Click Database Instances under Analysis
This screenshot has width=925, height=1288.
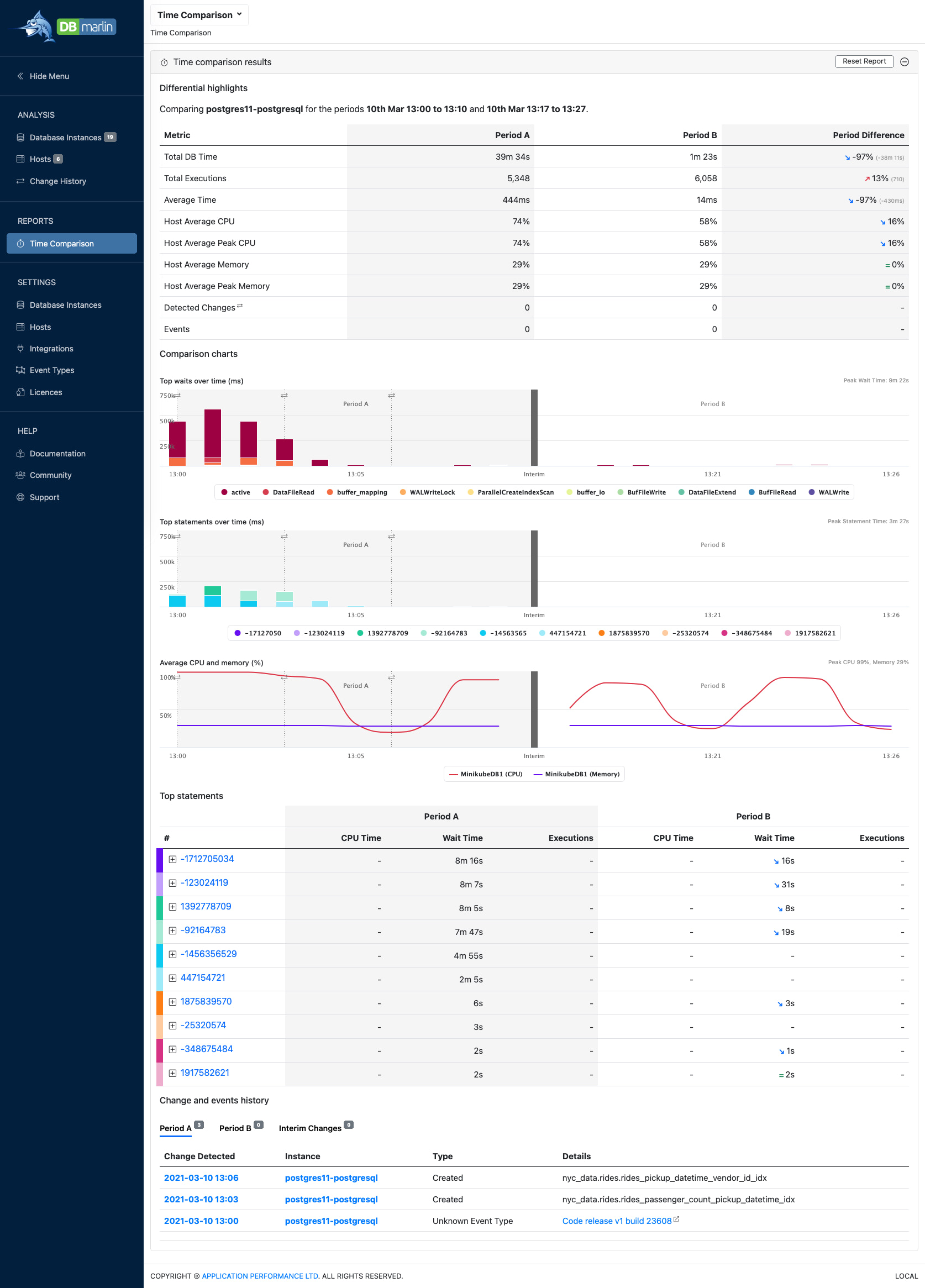(70, 137)
